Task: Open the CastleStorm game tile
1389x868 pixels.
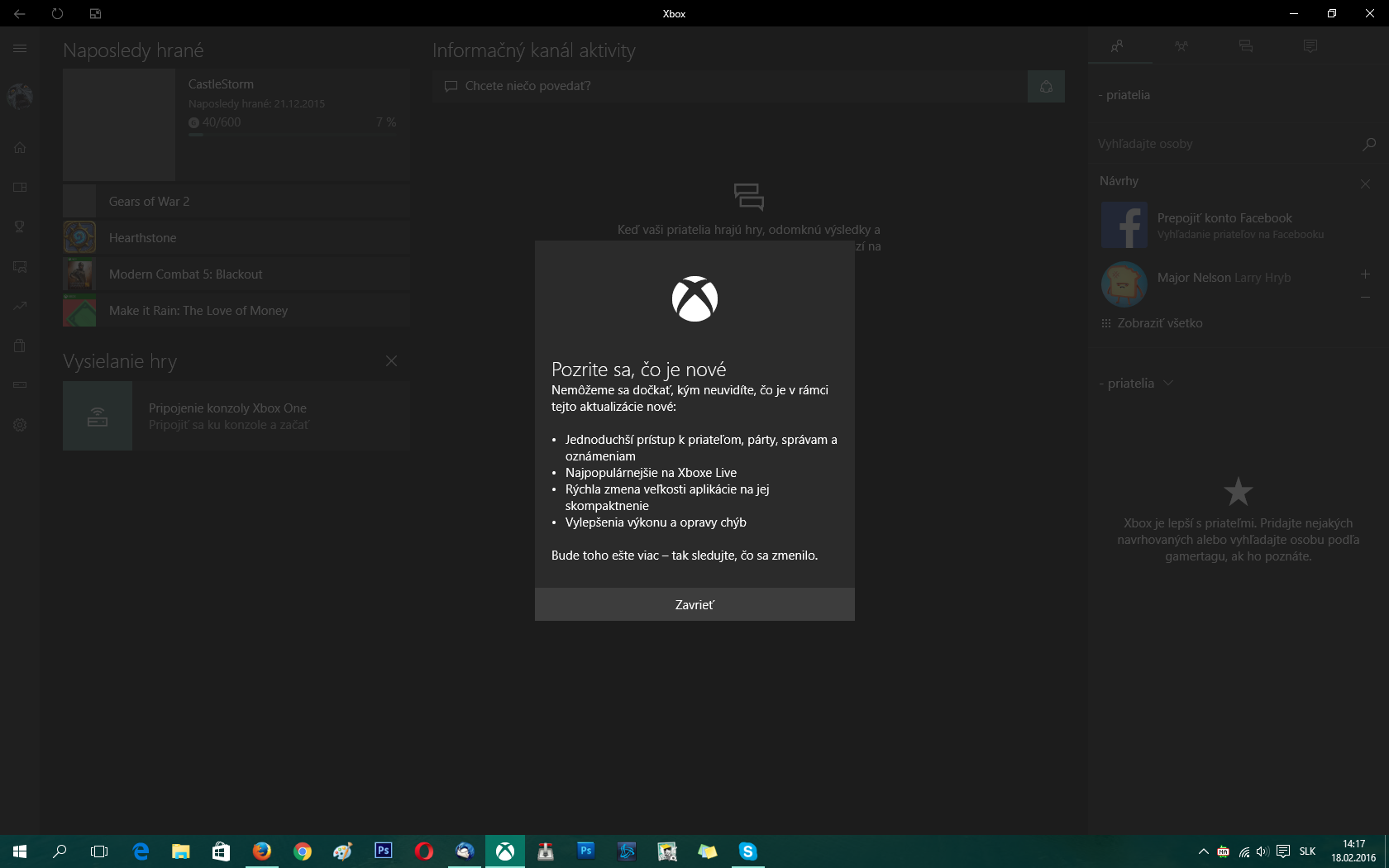Action: pyautogui.click(x=236, y=125)
